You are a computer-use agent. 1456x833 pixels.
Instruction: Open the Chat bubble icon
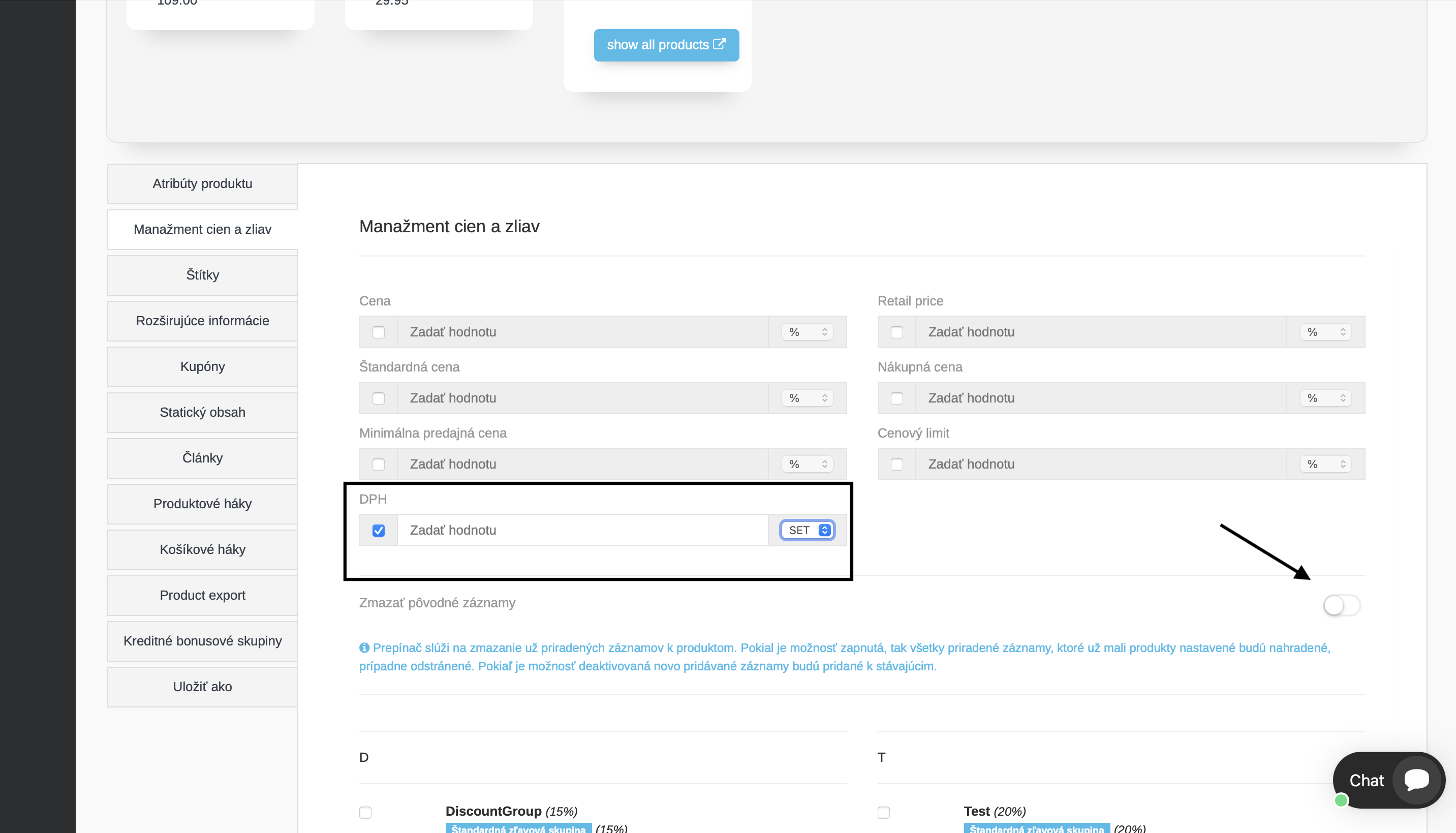[x=1416, y=779]
